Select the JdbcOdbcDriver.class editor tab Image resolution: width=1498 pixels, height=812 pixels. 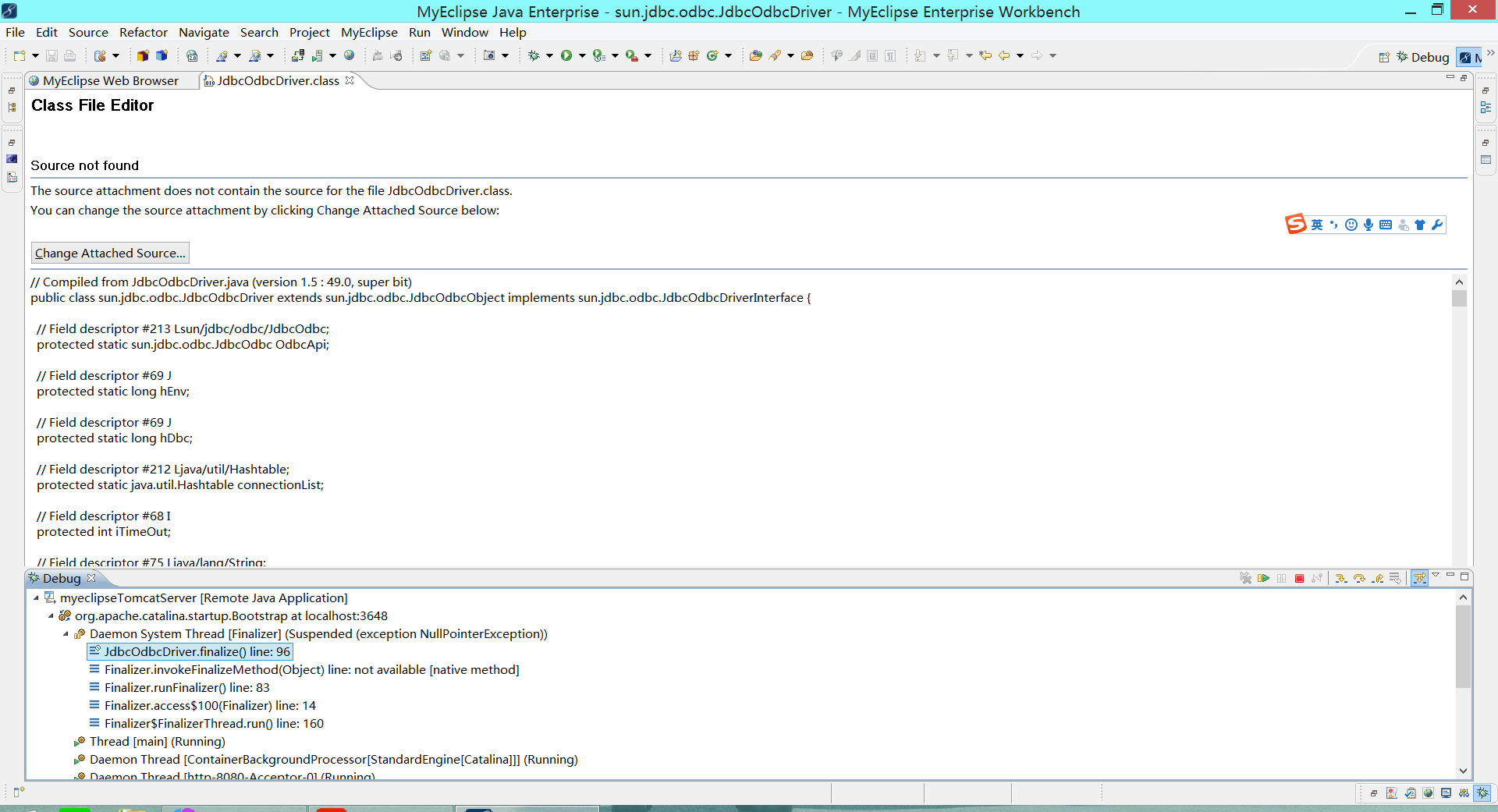pyautogui.click(x=278, y=80)
